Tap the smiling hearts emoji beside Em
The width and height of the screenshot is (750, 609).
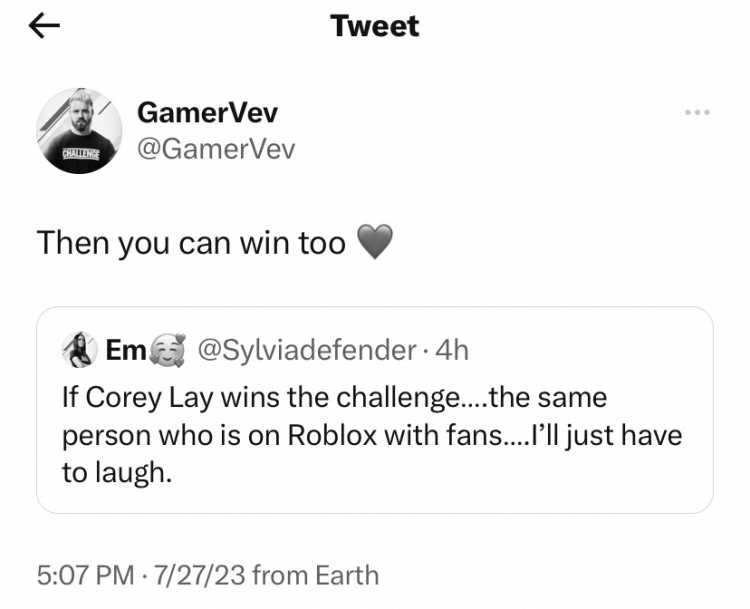point(167,350)
